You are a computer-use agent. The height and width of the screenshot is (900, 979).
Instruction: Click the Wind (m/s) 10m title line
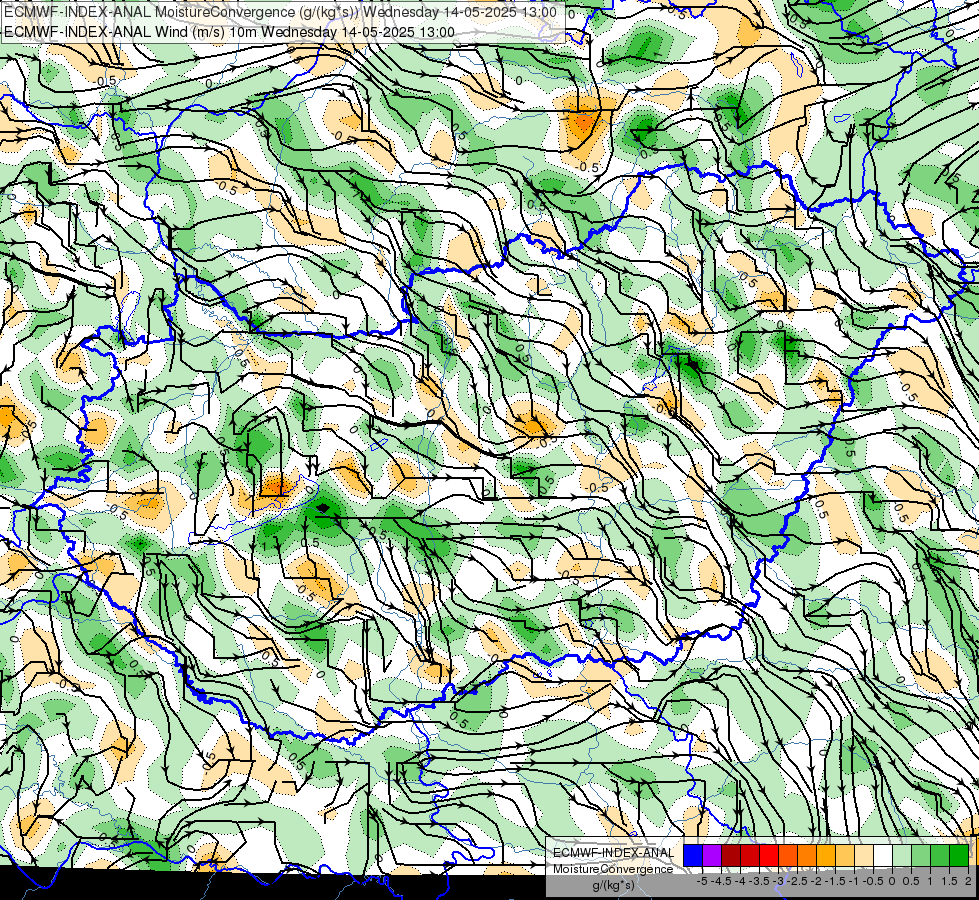pyautogui.click(x=229, y=32)
